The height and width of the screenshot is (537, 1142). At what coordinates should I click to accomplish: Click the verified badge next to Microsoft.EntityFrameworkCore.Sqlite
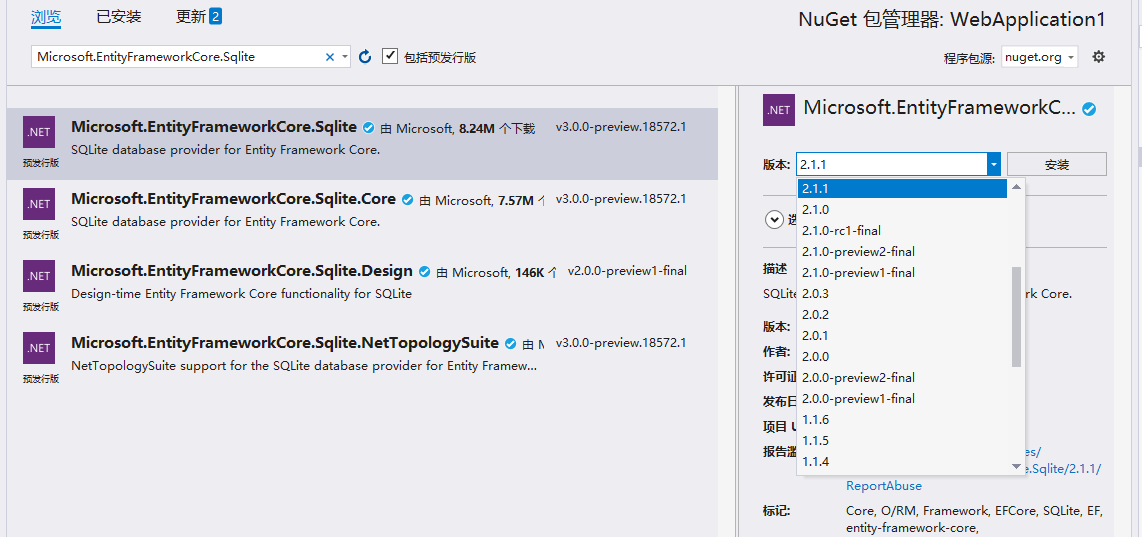(x=369, y=128)
